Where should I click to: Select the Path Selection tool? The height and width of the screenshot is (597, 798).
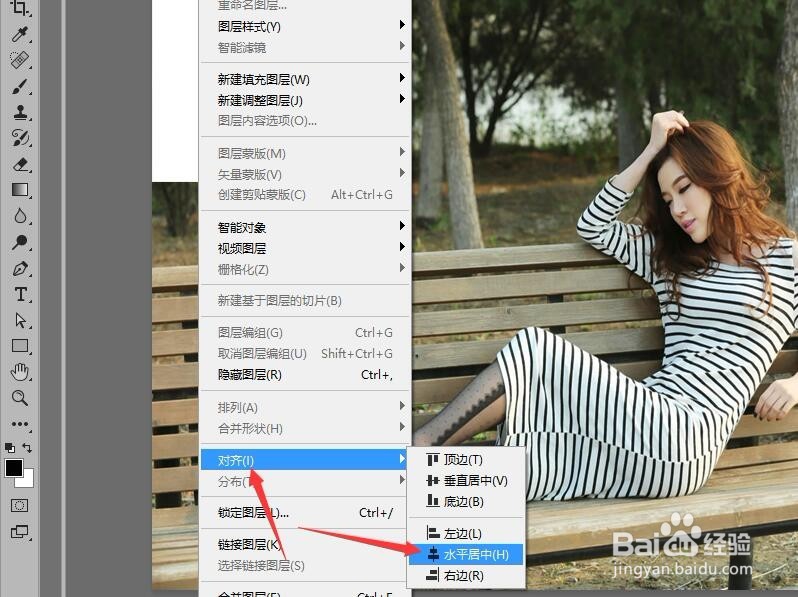pos(20,320)
